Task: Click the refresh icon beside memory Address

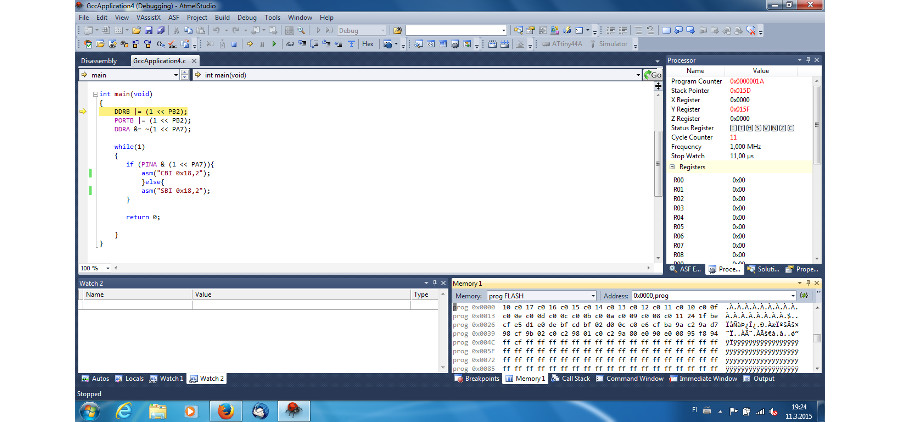Action: [804, 296]
